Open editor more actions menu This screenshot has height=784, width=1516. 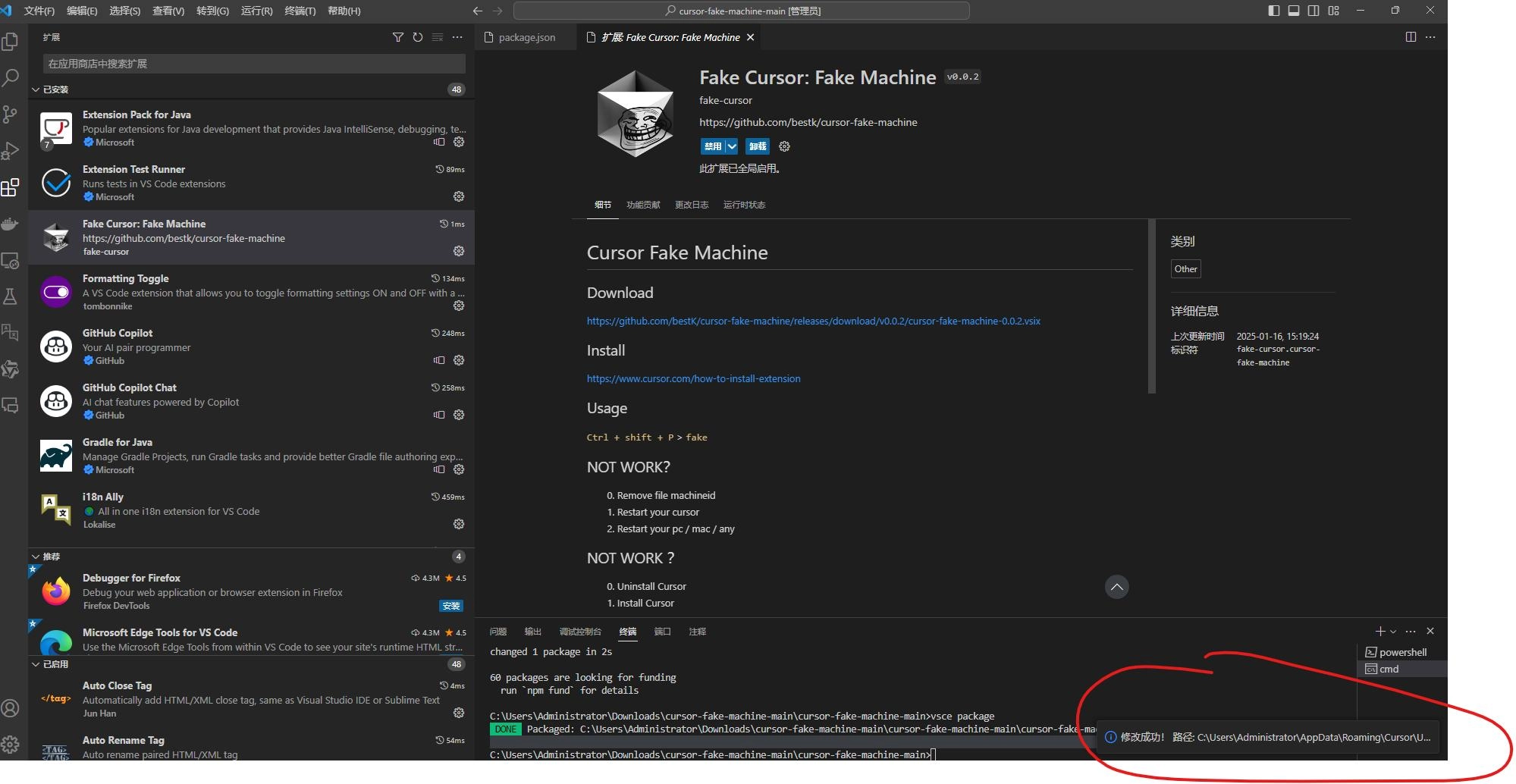(x=1430, y=37)
